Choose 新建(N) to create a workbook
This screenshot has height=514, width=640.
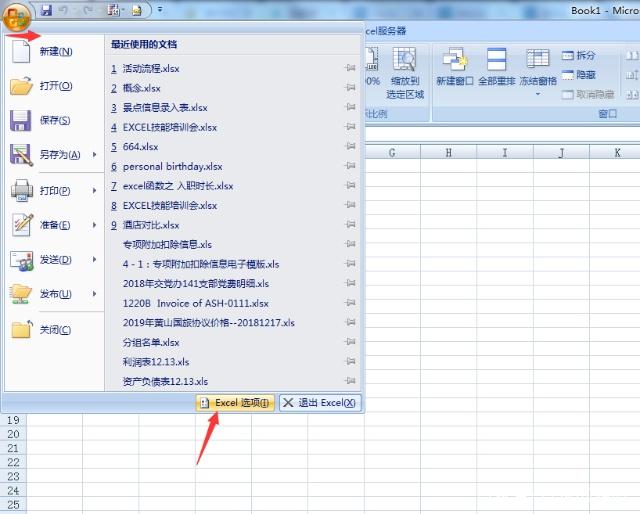(x=55, y=52)
